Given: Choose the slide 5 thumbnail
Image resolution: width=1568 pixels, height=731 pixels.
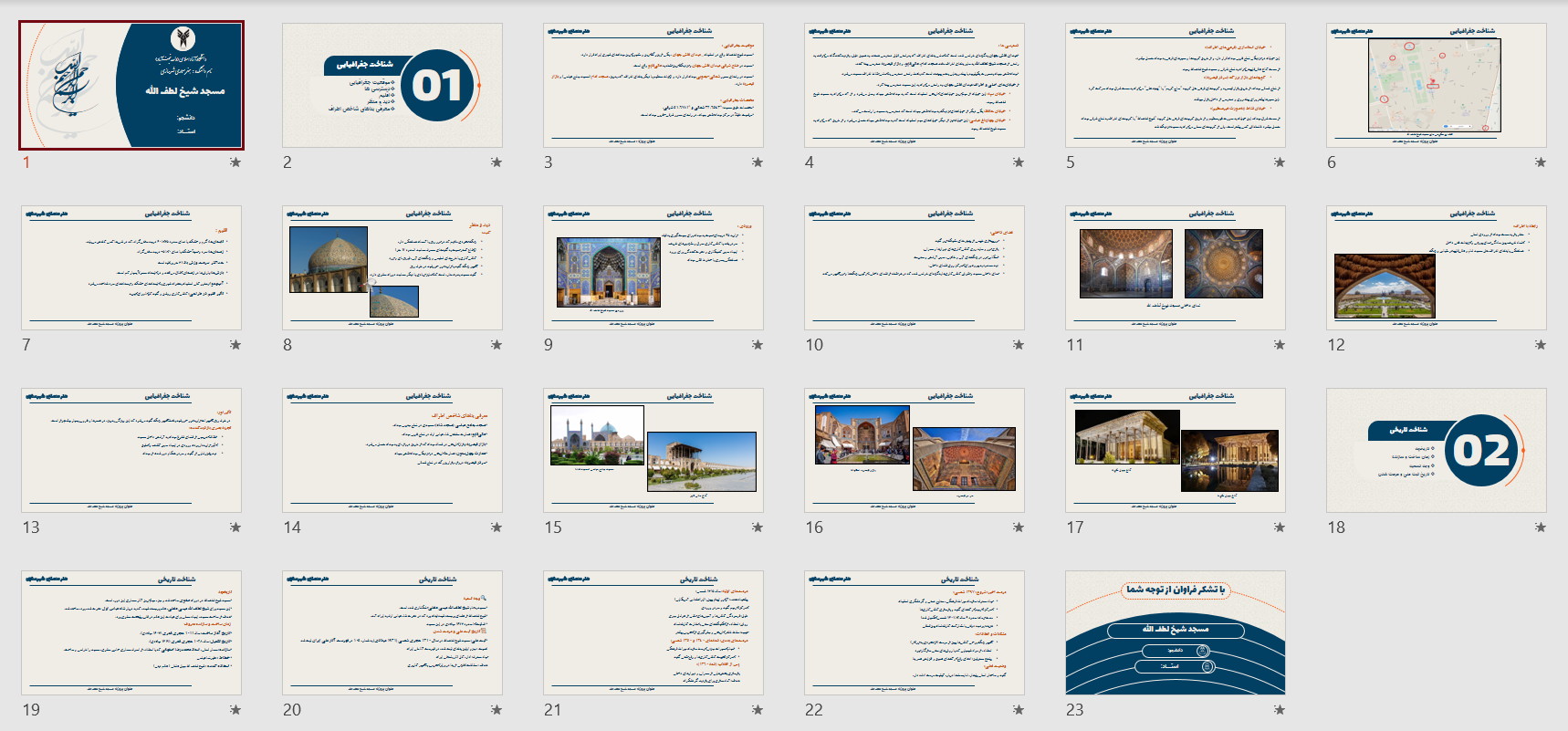Looking at the screenshot, I should tap(1176, 85).
